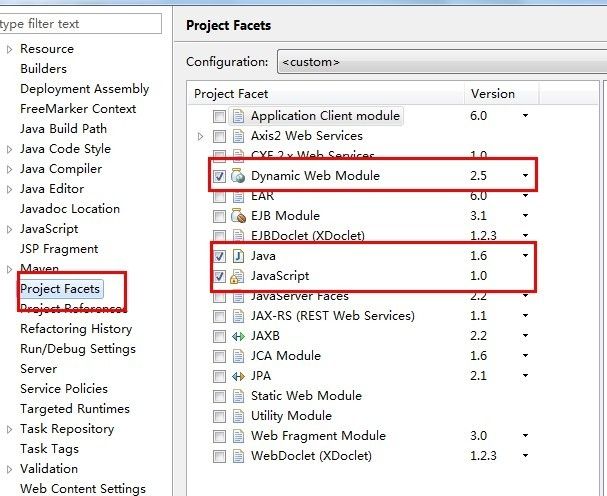Click the JPA facet icon
The height and width of the screenshot is (496, 607).
coord(238,376)
